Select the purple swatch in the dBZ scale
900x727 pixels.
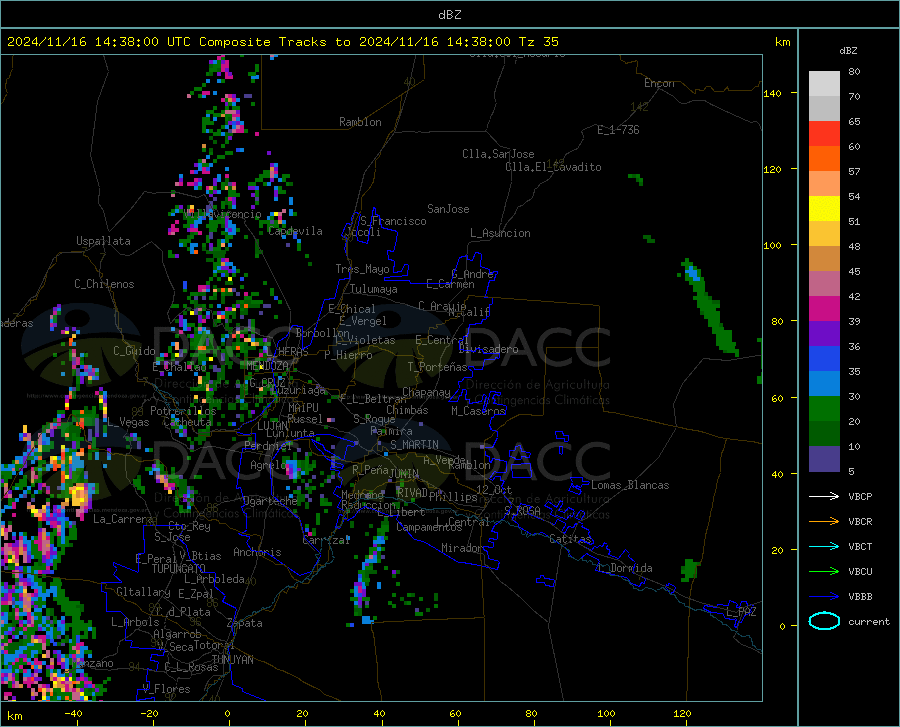tap(824, 334)
